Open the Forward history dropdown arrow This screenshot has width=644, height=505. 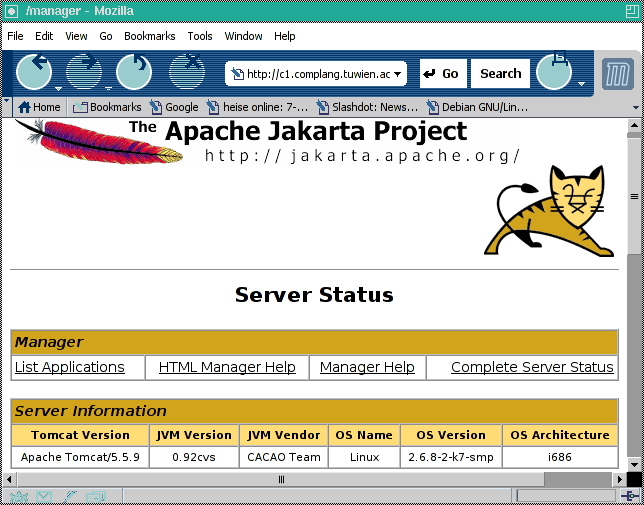click(x=108, y=88)
